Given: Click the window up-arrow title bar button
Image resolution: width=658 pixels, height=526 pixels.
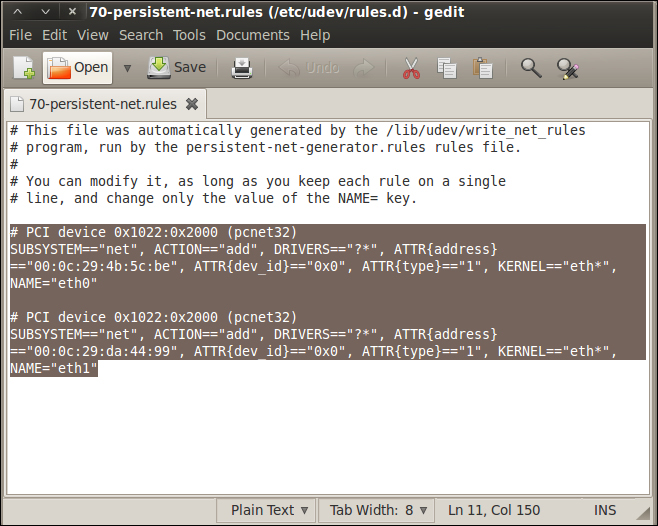Looking at the screenshot, I should [17, 12].
